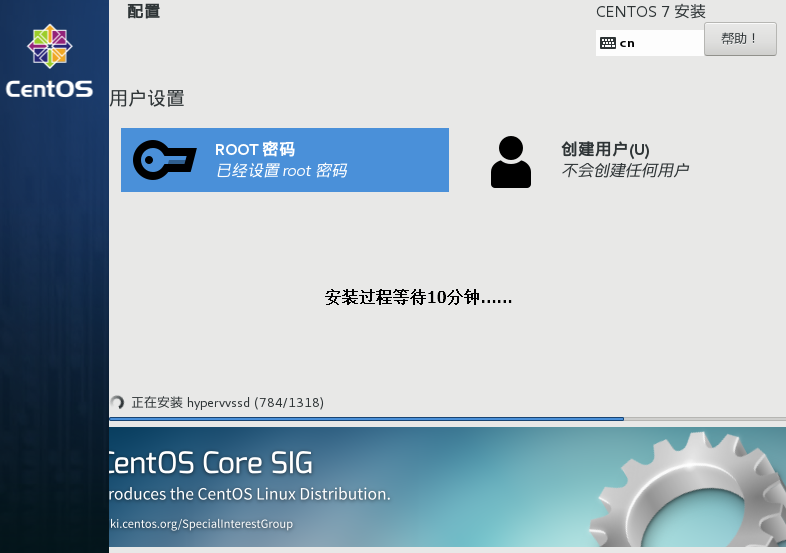Viewport: 786px width, 553px height.
Task: Click the ROOT password key icon
Action: [165, 160]
